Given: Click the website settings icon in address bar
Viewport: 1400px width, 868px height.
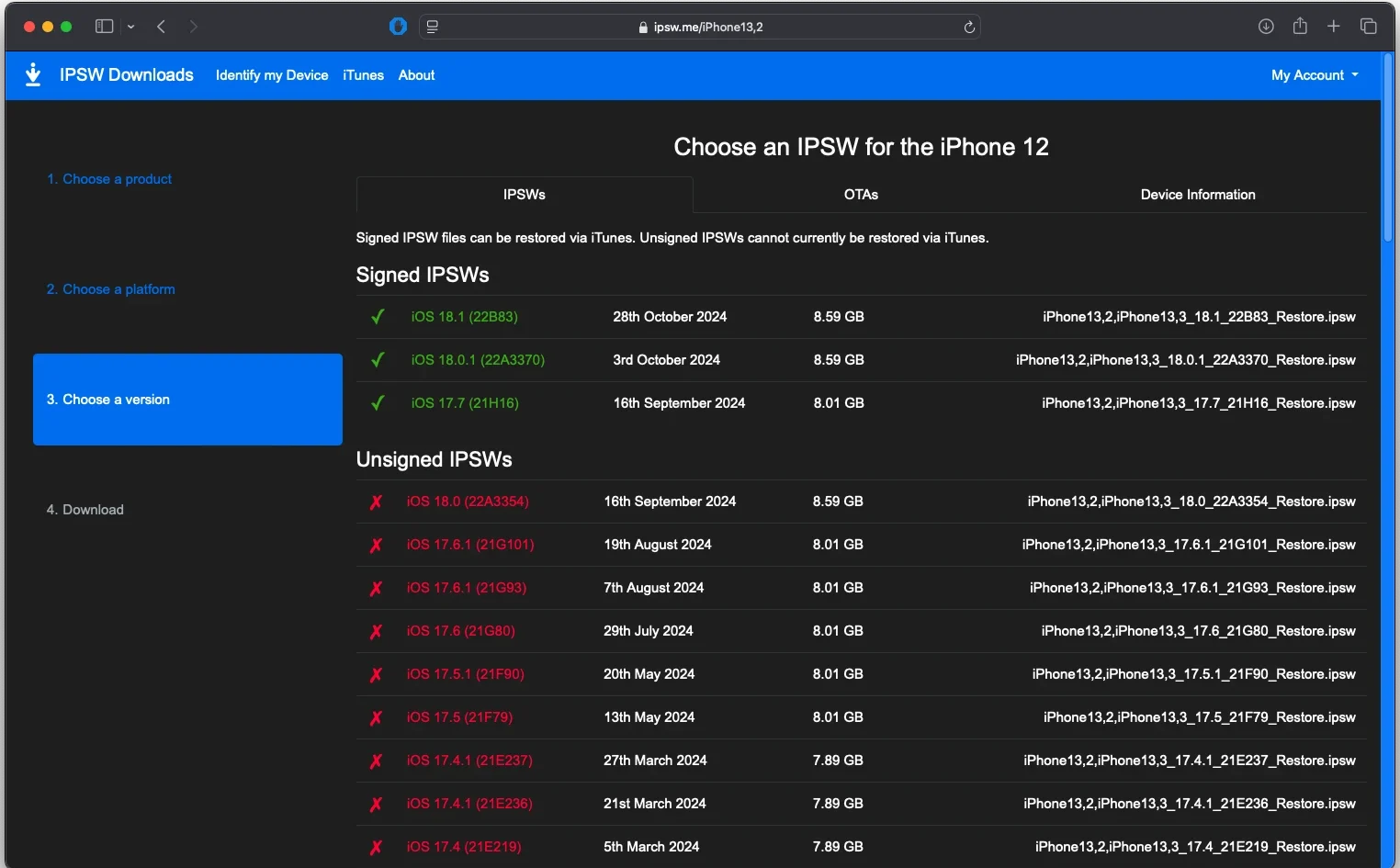Looking at the screenshot, I should pos(431,27).
